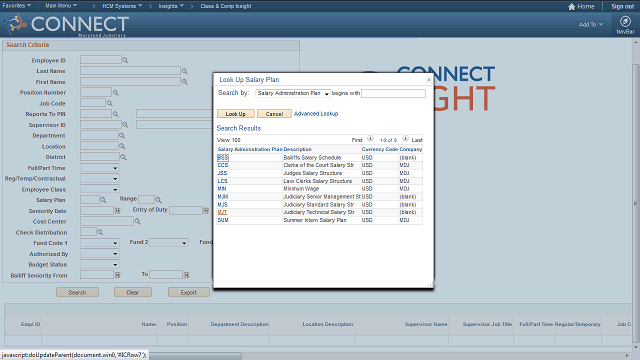Open Reg/Temp/Contractual dropdown
The width and height of the screenshot is (640, 360).
(100, 178)
